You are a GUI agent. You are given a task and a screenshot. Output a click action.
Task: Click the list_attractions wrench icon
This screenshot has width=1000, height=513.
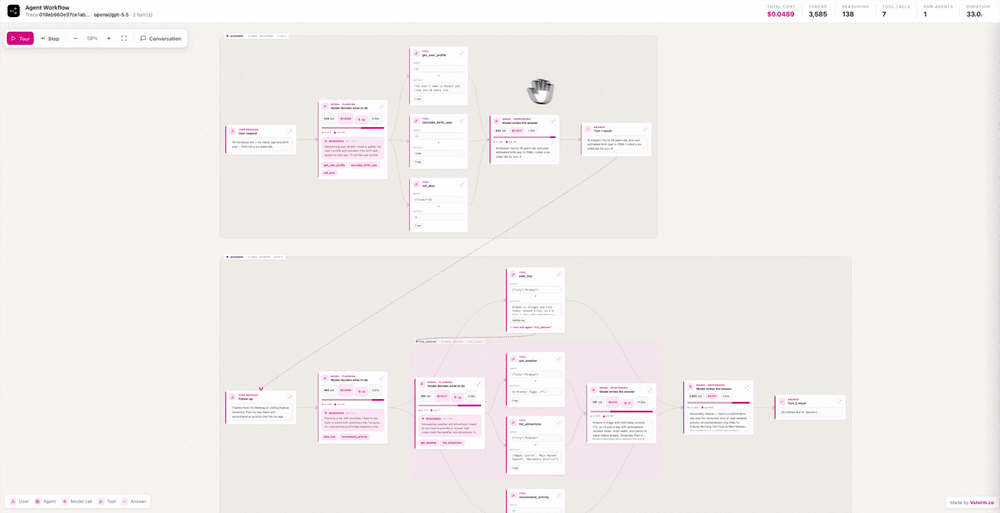coord(513,424)
